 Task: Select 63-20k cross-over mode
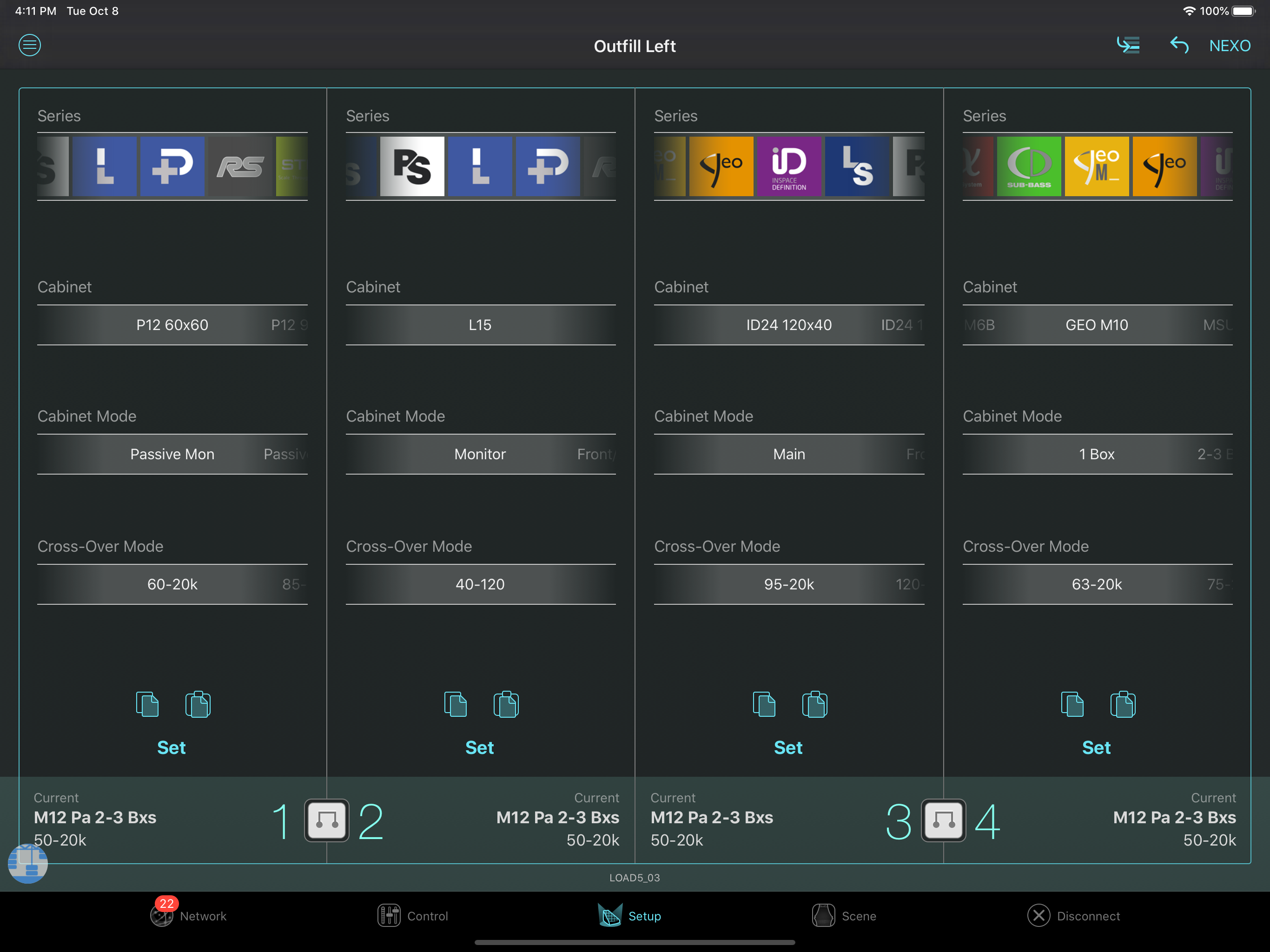pyautogui.click(x=1097, y=584)
